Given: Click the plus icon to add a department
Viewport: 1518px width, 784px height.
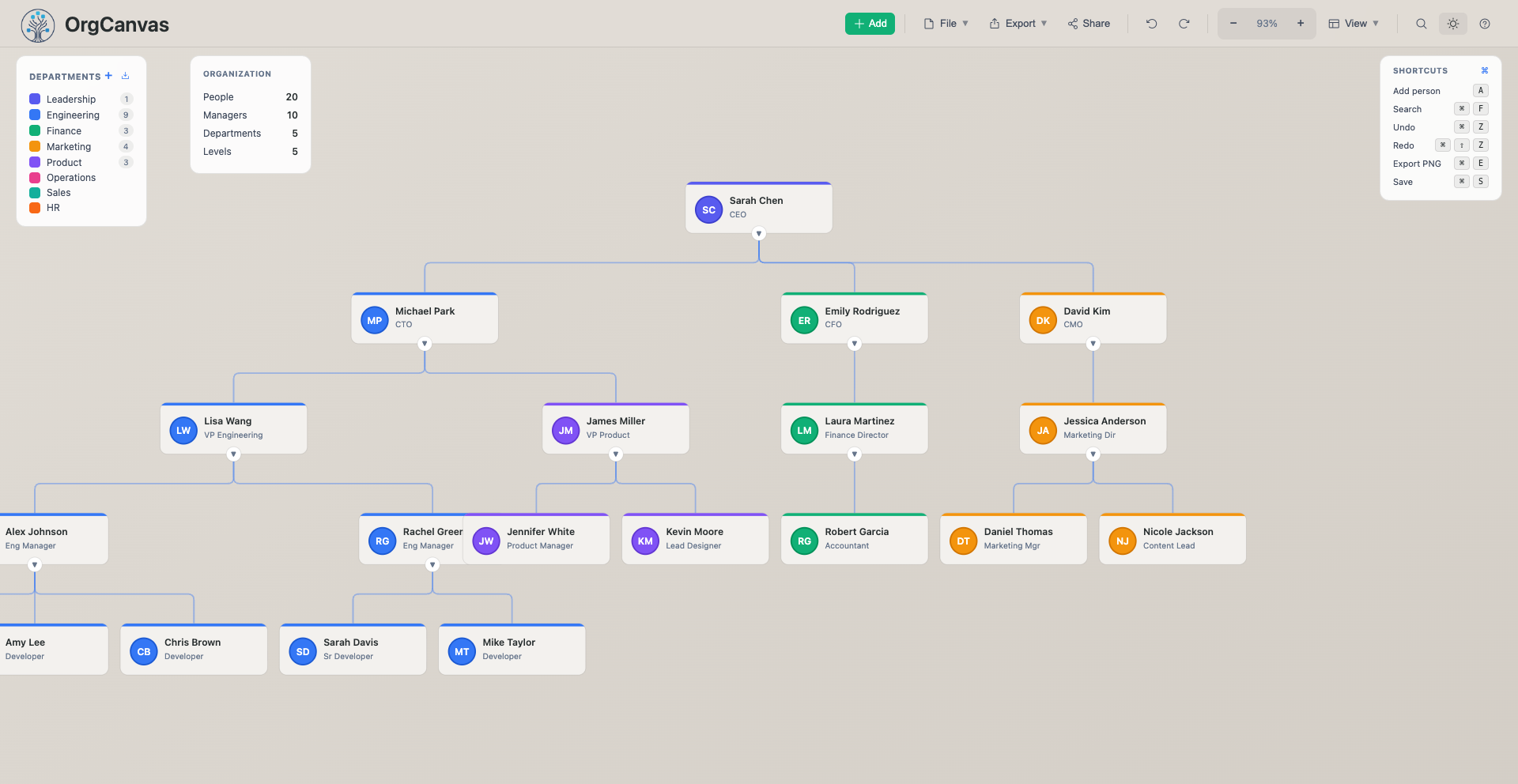Looking at the screenshot, I should click(x=108, y=76).
